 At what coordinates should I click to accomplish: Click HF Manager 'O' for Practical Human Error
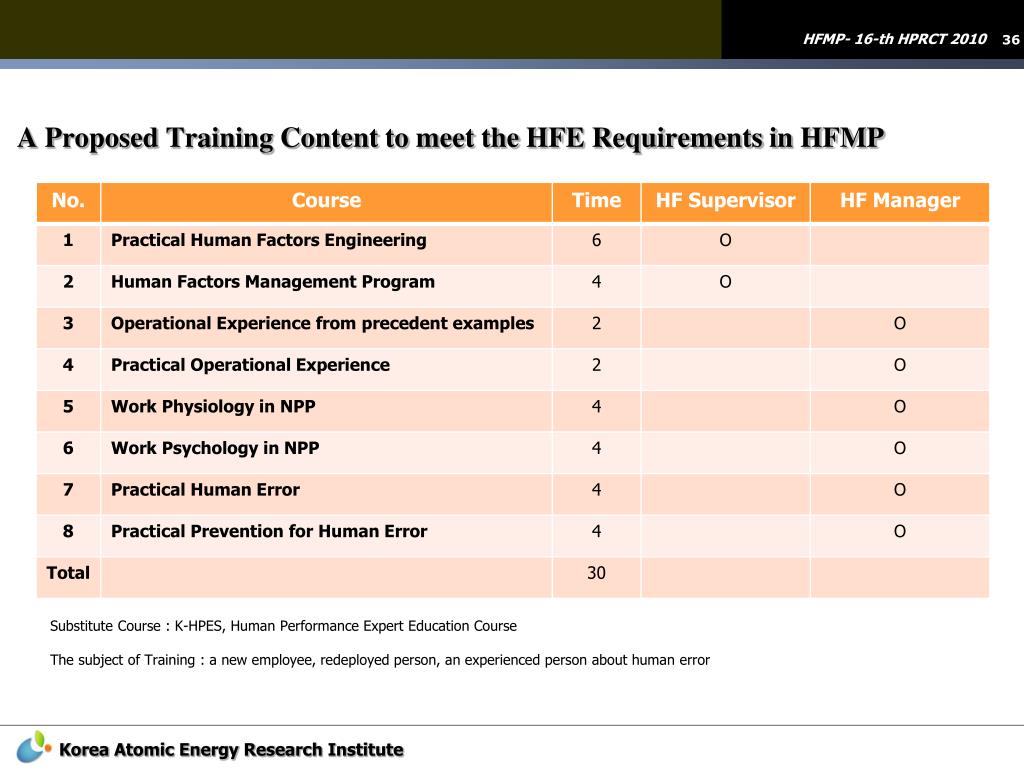coord(900,490)
